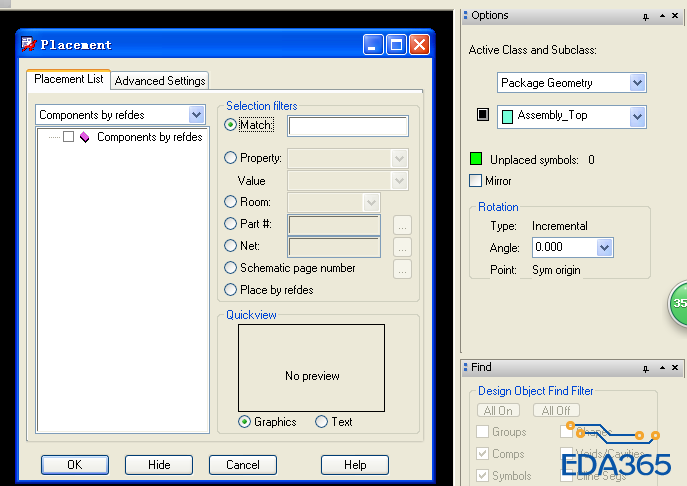The height and width of the screenshot is (486, 687).
Task: Toggle the Comps checkbox in Find
Action: click(482, 454)
